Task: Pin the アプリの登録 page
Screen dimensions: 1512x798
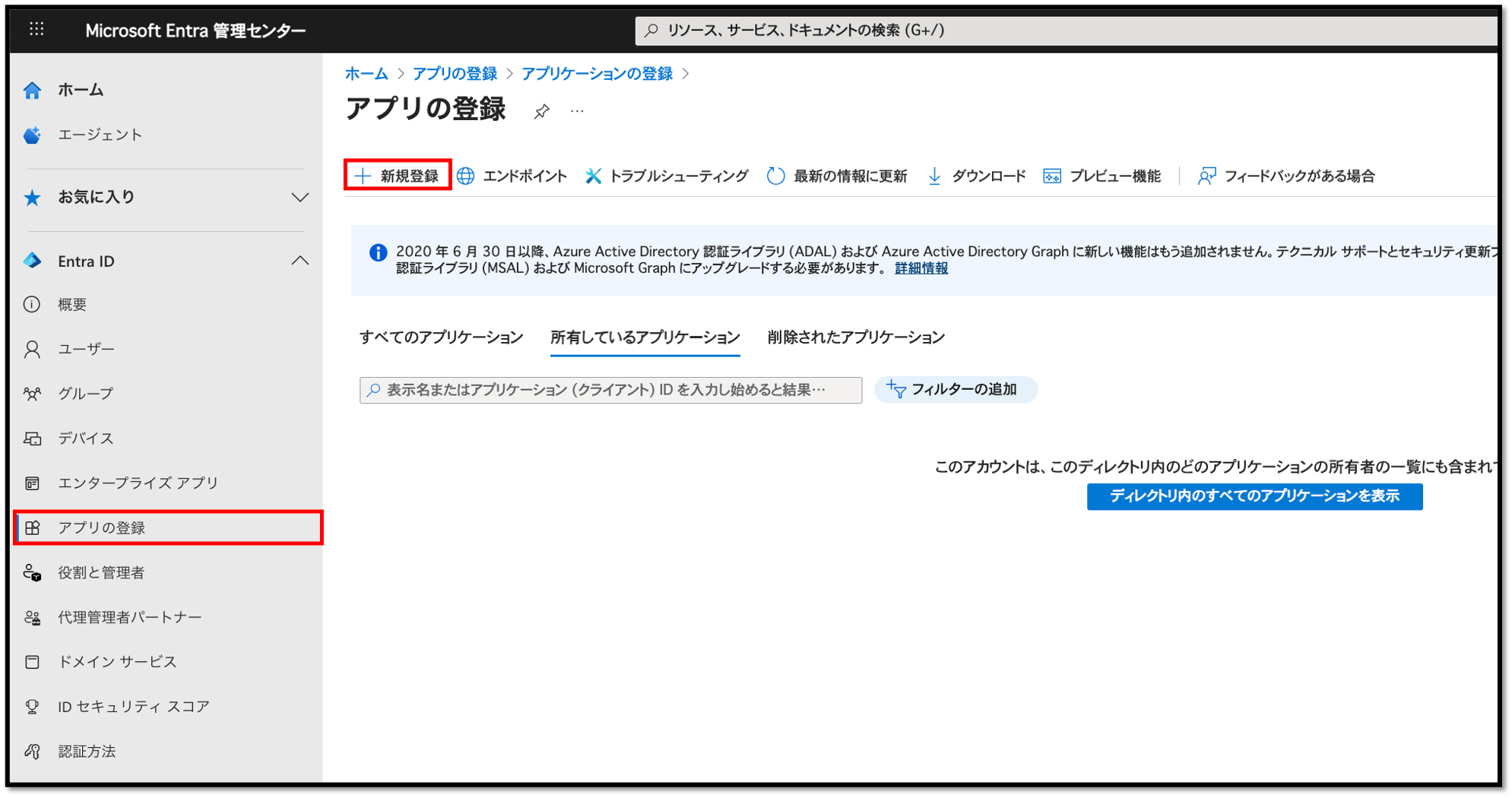Action: pos(542,111)
